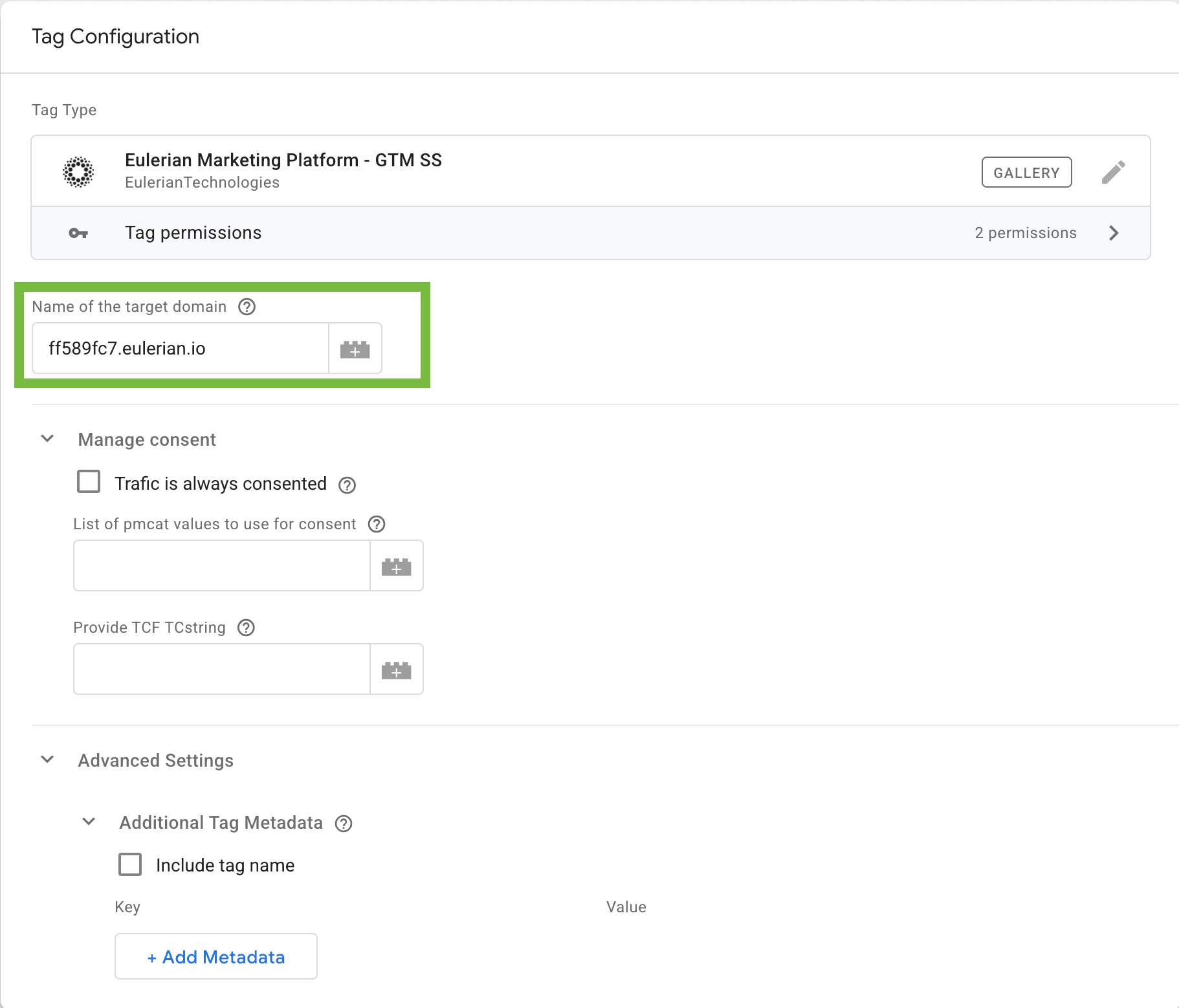Open the tag template Gallery
The height and width of the screenshot is (1008, 1179).
1026,172
